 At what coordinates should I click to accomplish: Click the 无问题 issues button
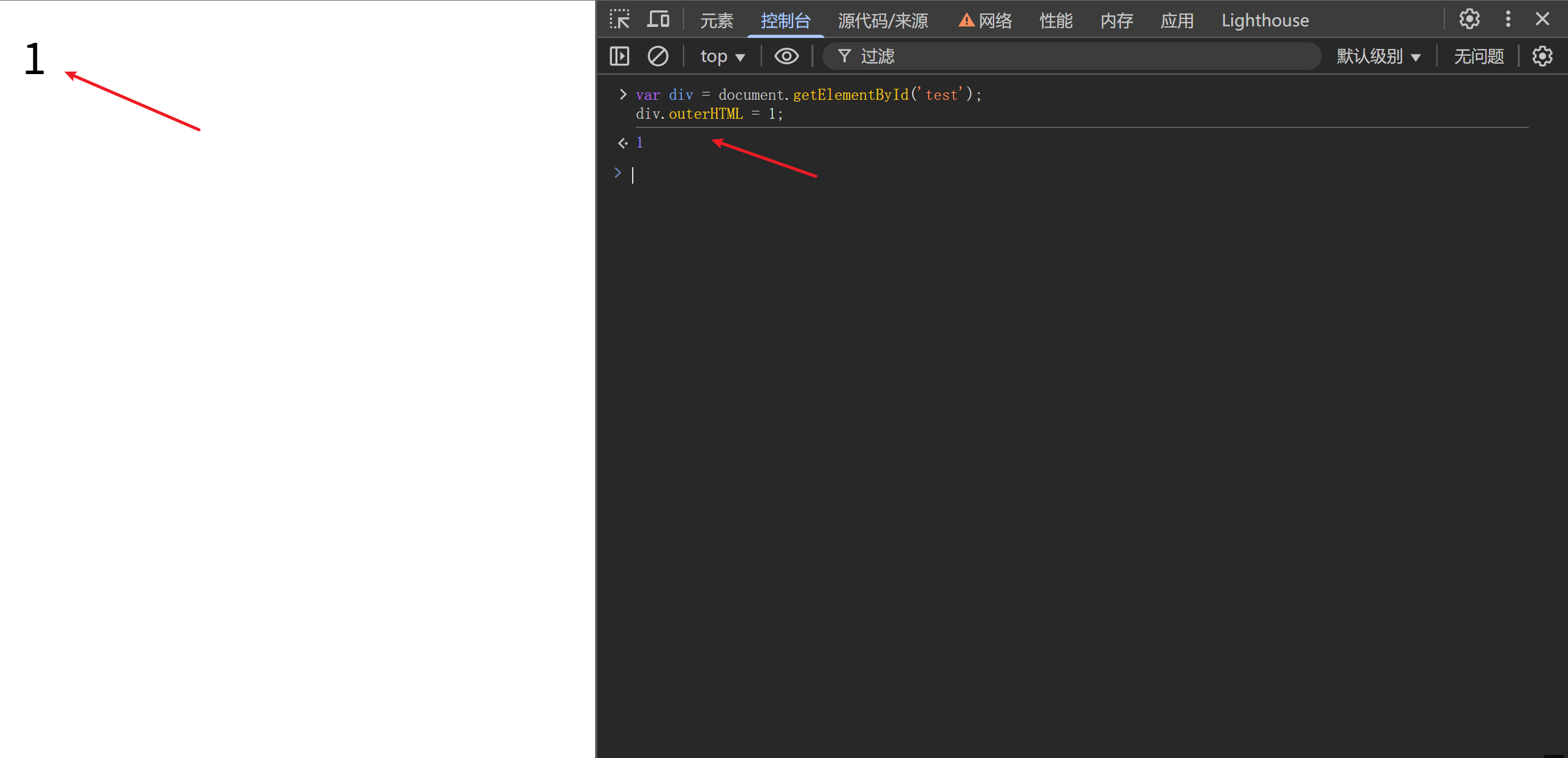(x=1479, y=56)
